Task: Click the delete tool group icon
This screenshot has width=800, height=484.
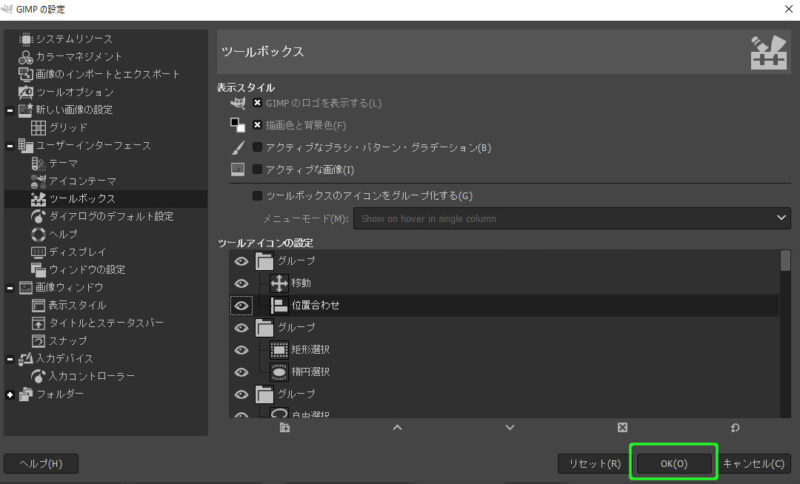Action: tap(622, 427)
